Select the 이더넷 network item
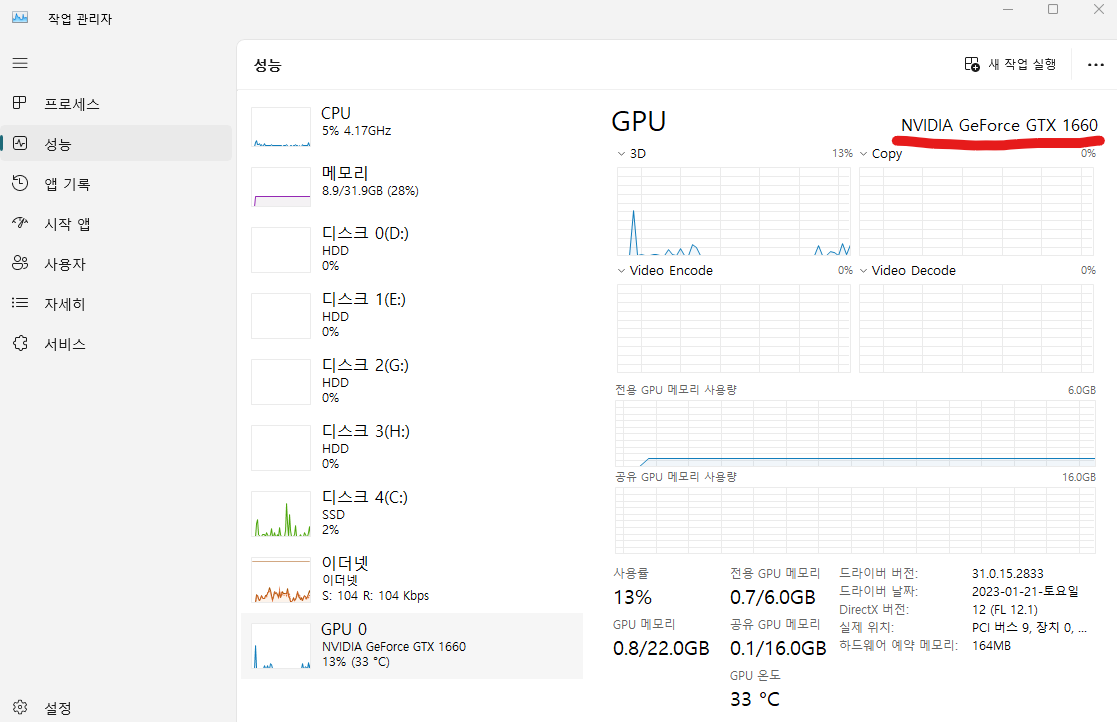The height and width of the screenshot is (722, 1117). [412, 580]
